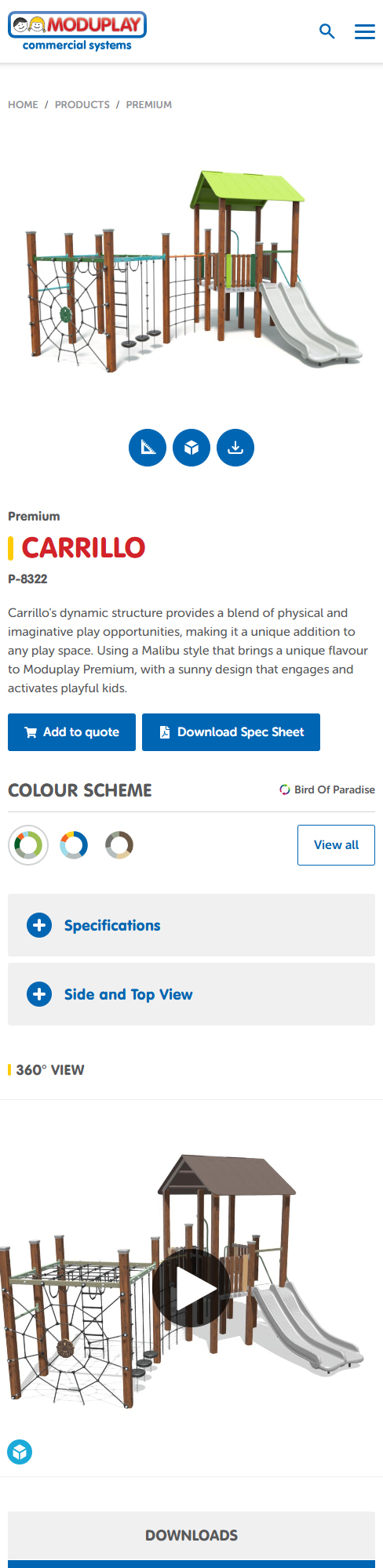Open the 3D cube view icon

click(191, 448)
